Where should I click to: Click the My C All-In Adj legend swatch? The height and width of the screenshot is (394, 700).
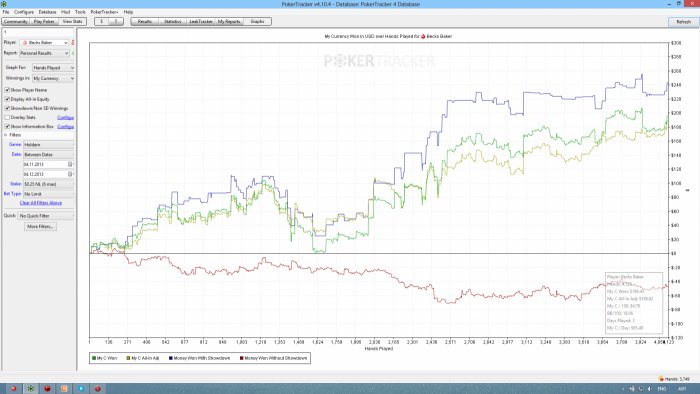coord(129,358)
